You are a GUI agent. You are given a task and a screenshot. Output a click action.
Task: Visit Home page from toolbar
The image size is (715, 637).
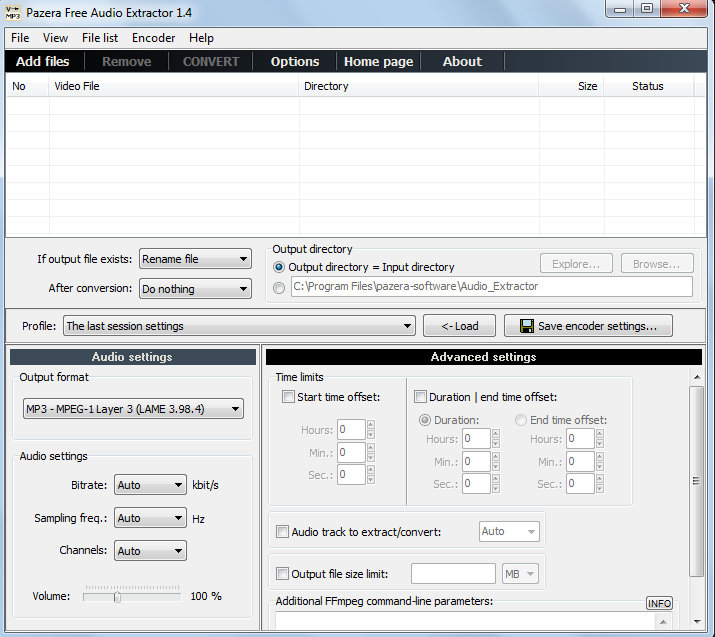click(378, 62)
